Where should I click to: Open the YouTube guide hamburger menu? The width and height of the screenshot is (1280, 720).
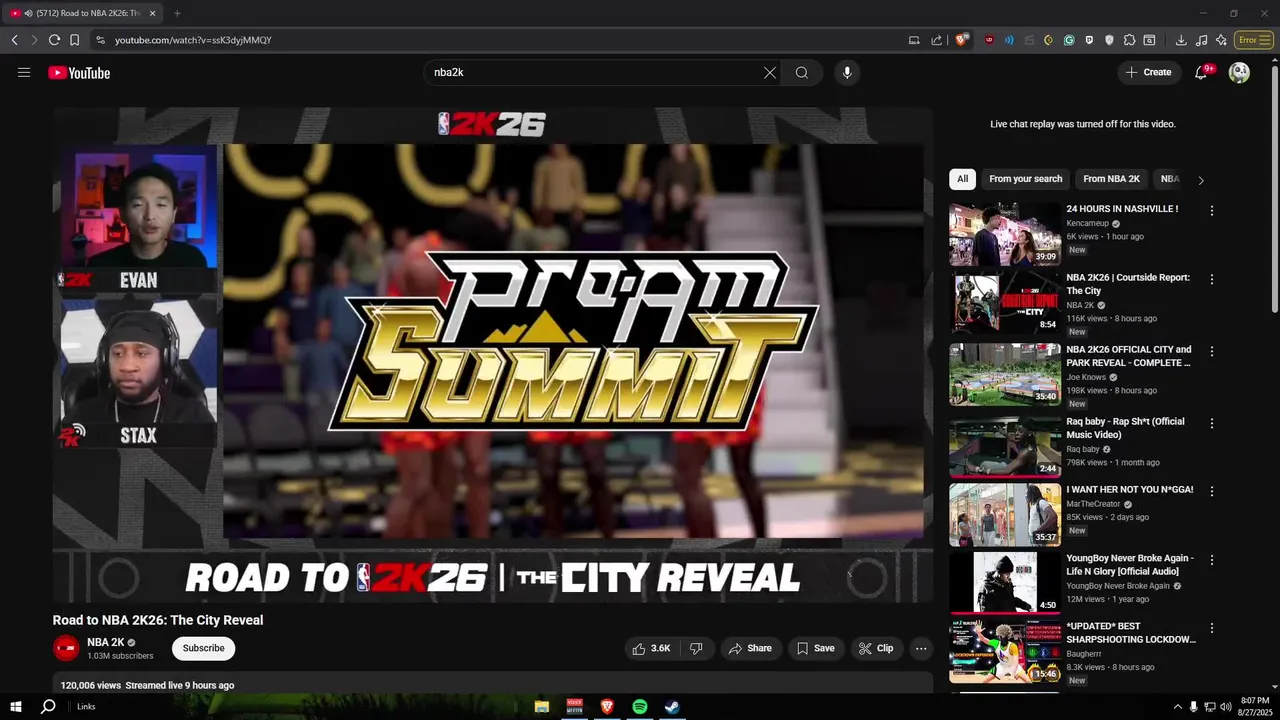click(24, 72)
